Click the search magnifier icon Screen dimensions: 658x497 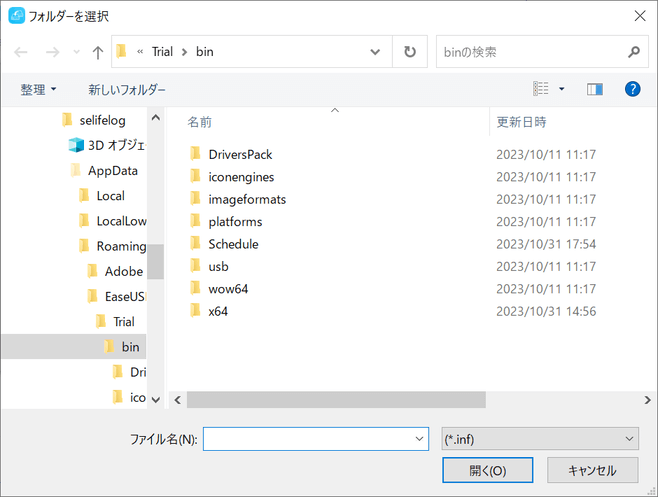coord(633,52)
